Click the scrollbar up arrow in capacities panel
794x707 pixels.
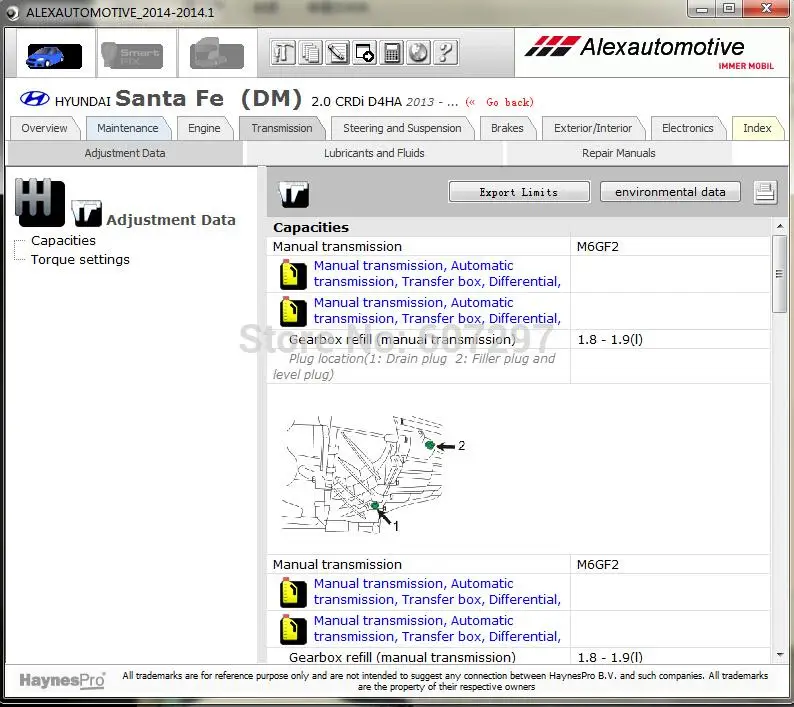[779, 226]
